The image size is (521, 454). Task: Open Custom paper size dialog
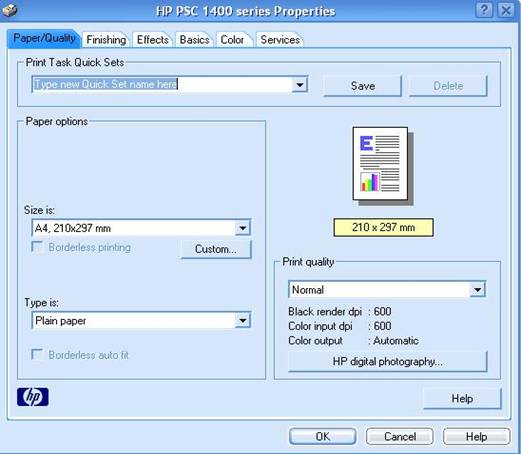216,249
